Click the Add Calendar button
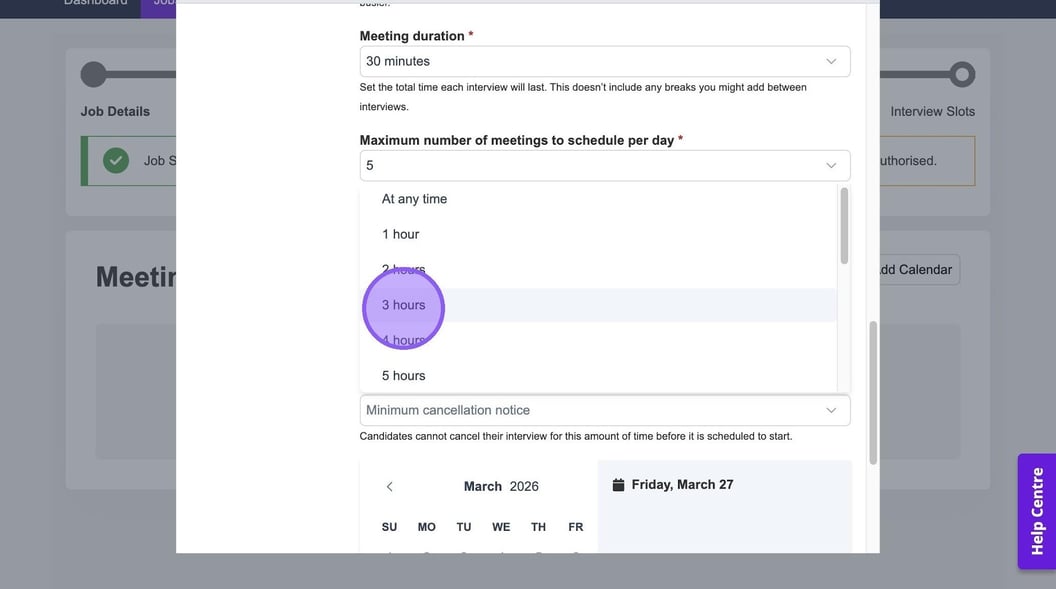 (913, 270)
